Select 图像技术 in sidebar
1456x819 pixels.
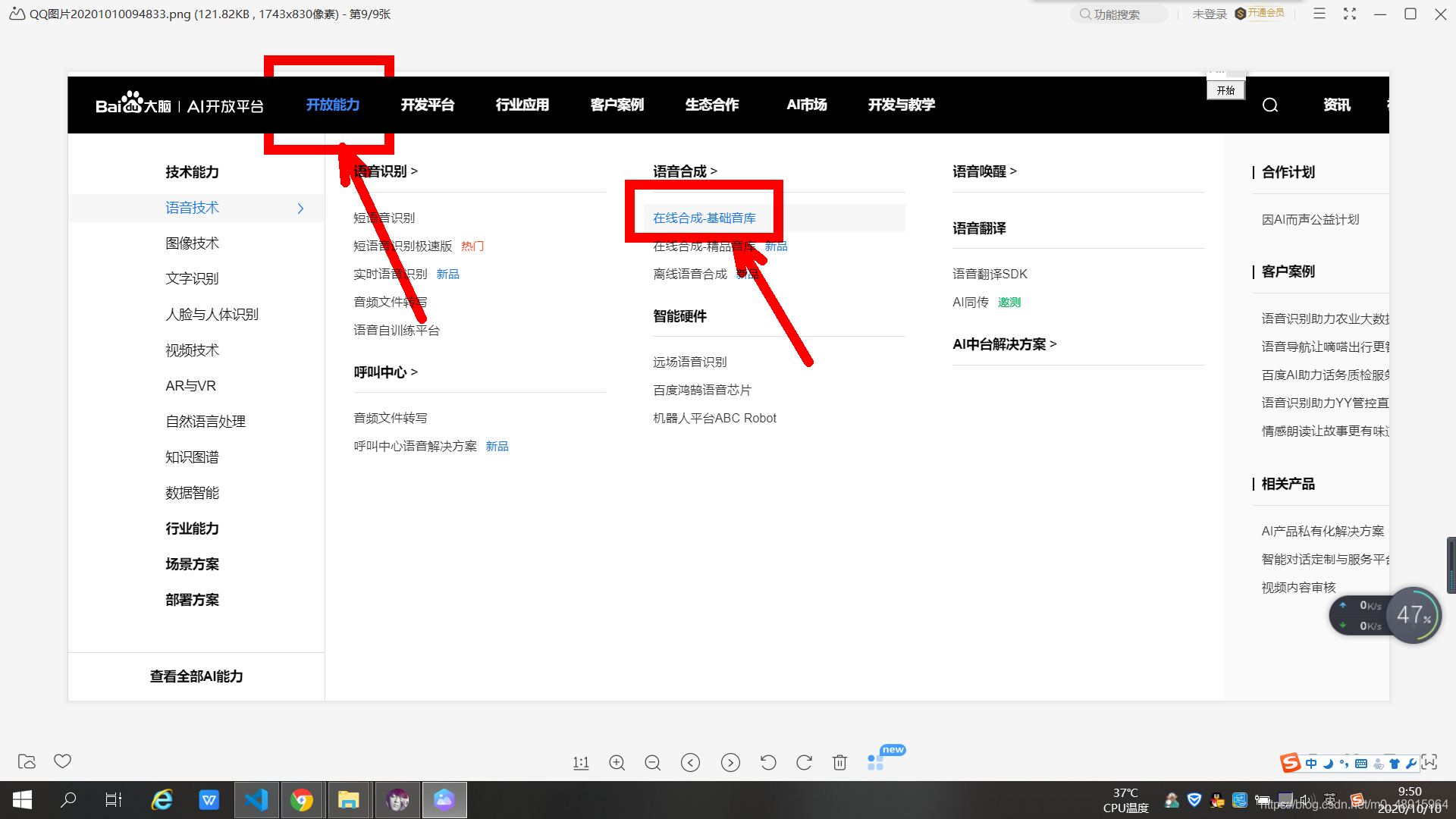(x=192, y=243)
